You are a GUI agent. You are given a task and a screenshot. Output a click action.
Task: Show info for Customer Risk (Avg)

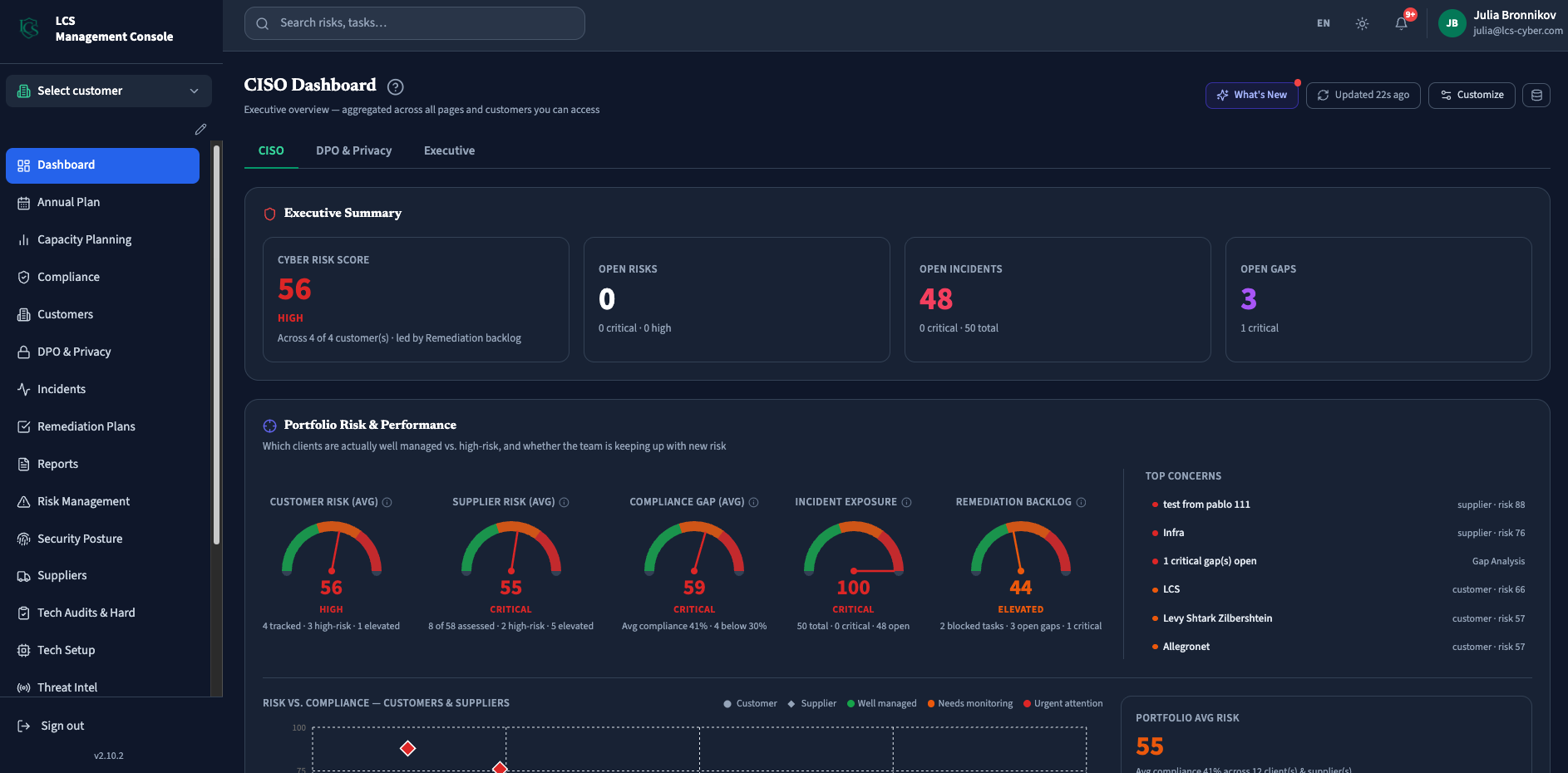point(387,502)
